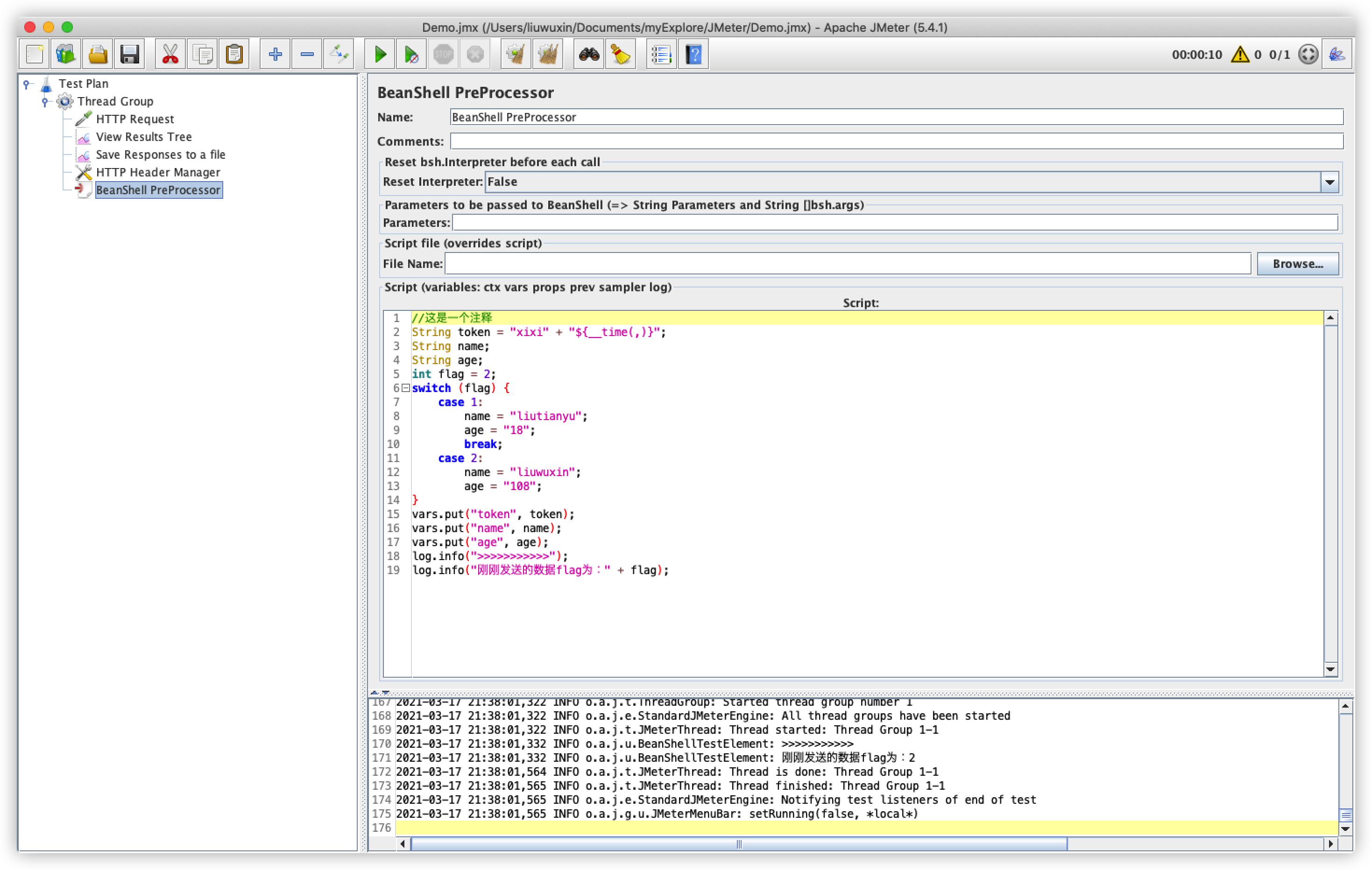
Task: Select View Results Tree element
Action: [x=143, y=137]
